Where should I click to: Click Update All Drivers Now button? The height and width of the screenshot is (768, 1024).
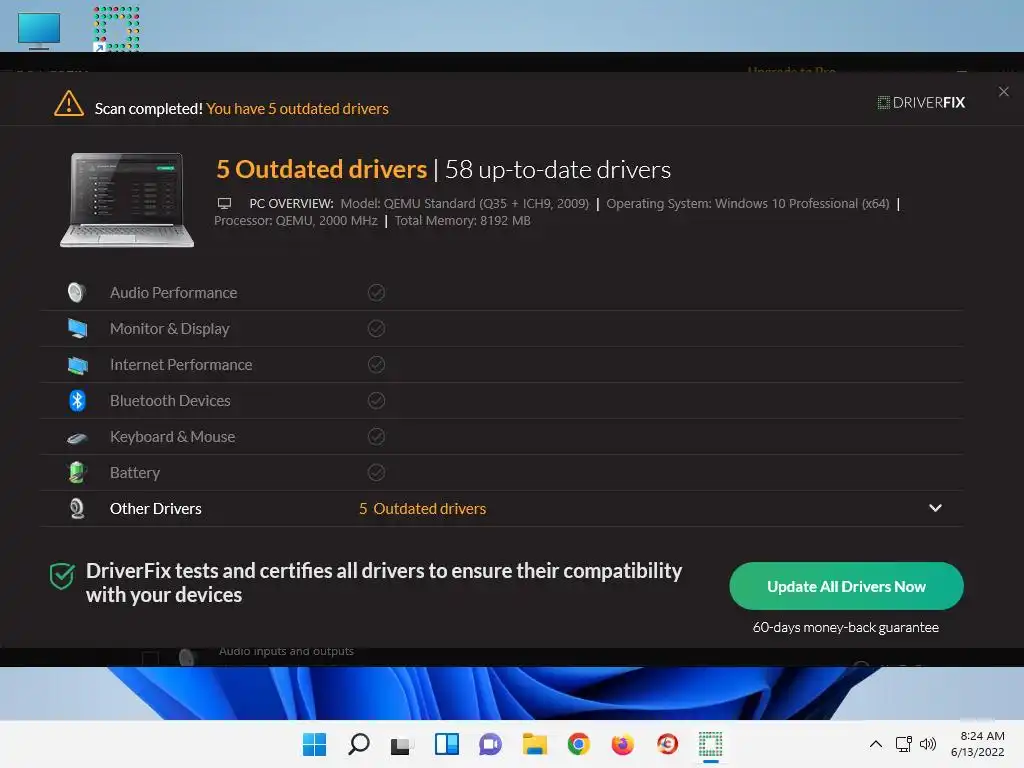pos(846,586)
